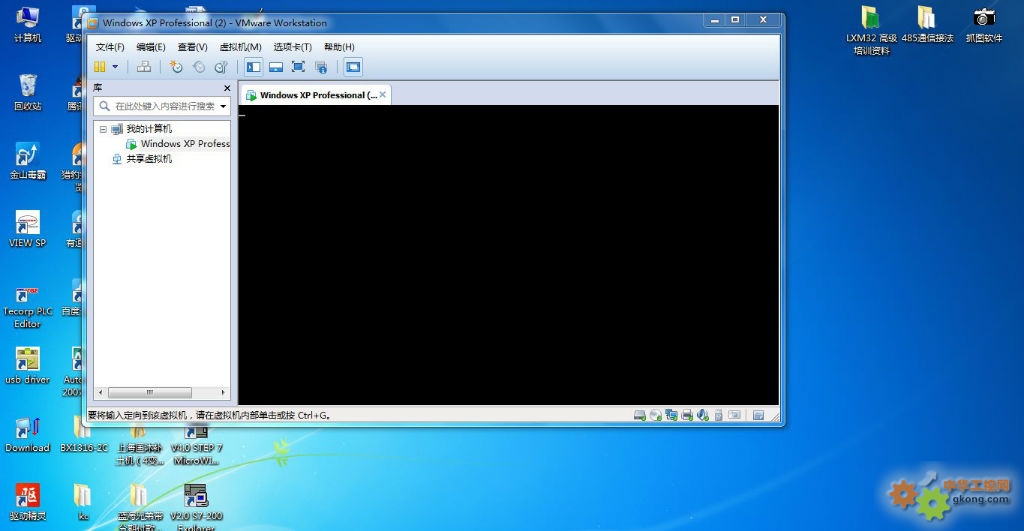Click the display device status icon
Screen dimensions: 1024x531
[735, 415]
